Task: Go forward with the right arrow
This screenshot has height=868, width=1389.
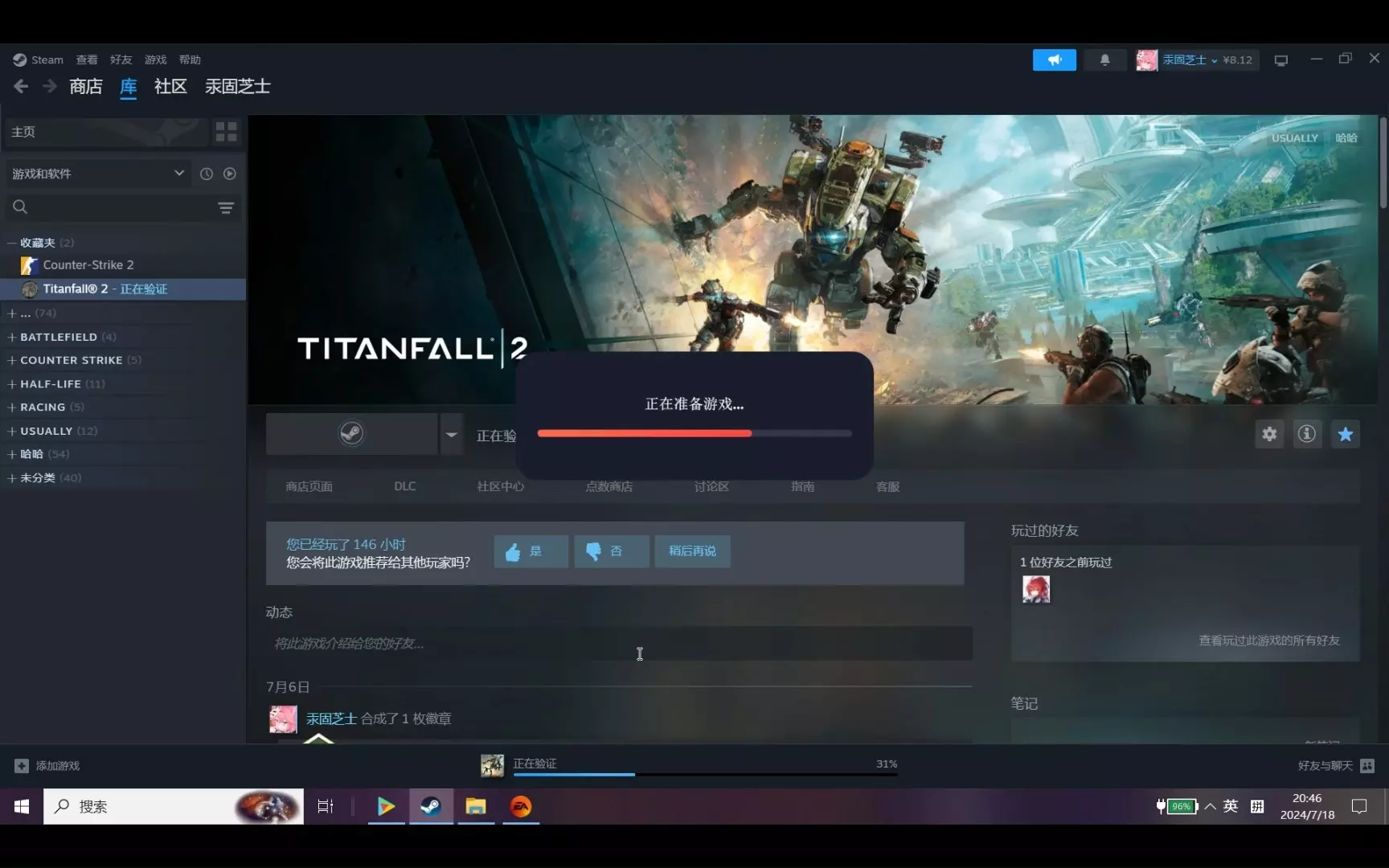Action: [50, 86]
